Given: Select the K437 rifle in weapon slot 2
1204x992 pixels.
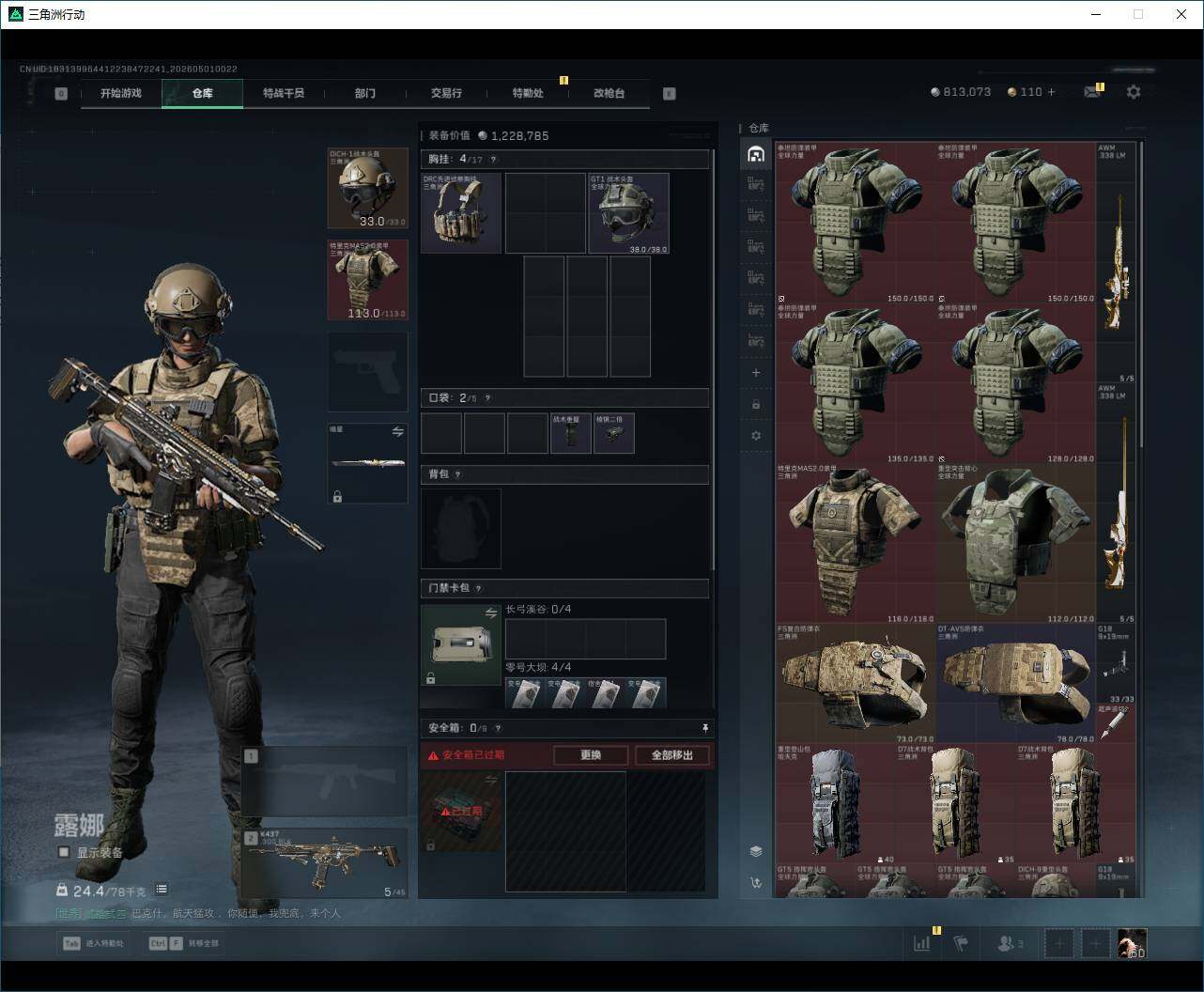Looking at the screenshot, I should click(x=325, y=863).
